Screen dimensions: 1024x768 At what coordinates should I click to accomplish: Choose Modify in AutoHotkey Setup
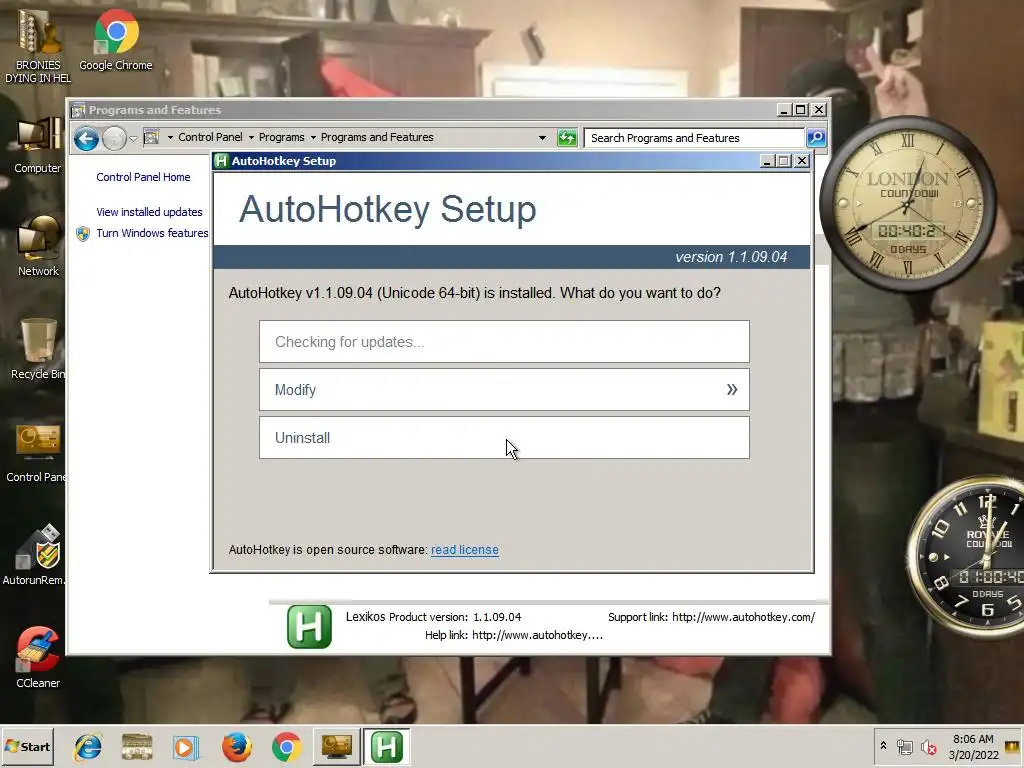pyautogui.click(x=504, y=390)
